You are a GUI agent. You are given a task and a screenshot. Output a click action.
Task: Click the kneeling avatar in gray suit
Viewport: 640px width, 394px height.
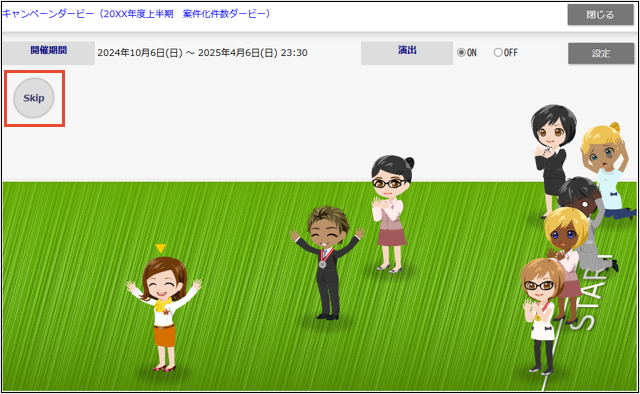coord(588,223)
